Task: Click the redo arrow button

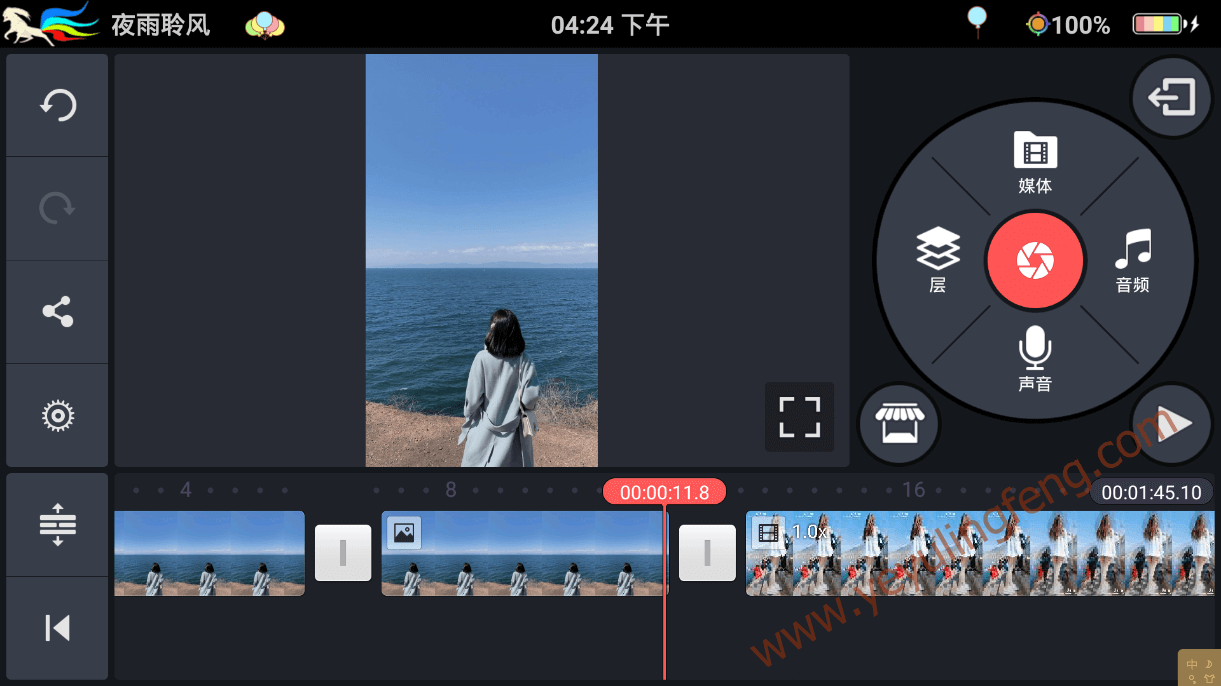Action: point(57,208)
